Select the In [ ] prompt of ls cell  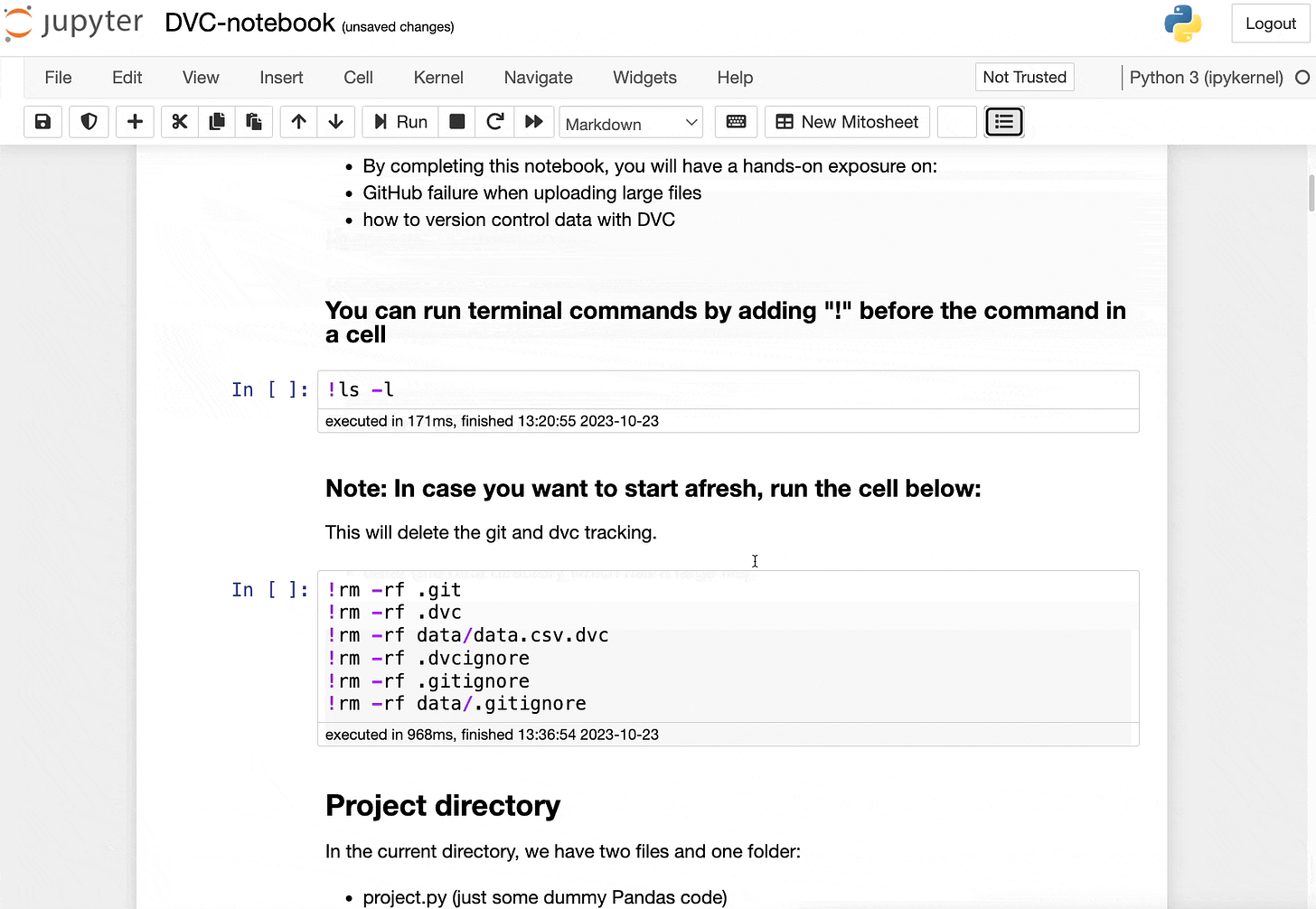pos(269,390)
